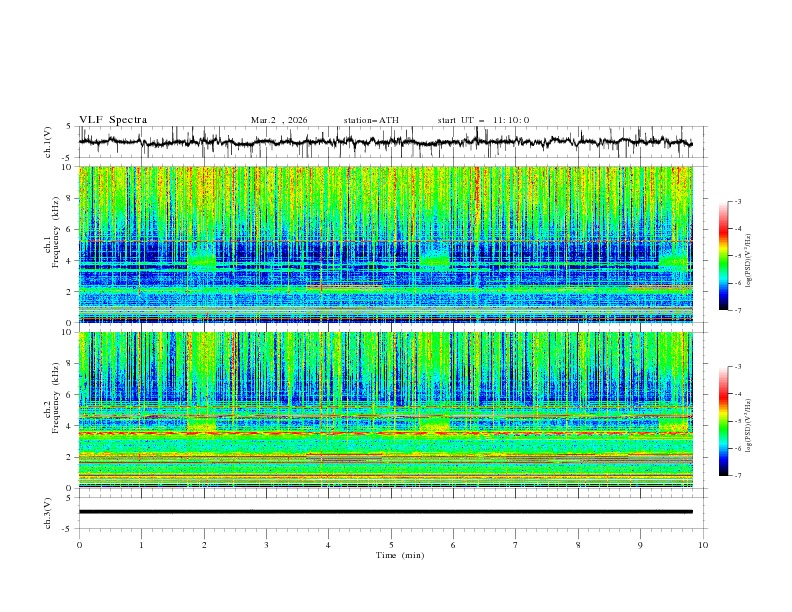Screen dimensions: 792x612
Task: Click the ch.2 spectrogram color scale bar
Action: [x=723, y=421]
